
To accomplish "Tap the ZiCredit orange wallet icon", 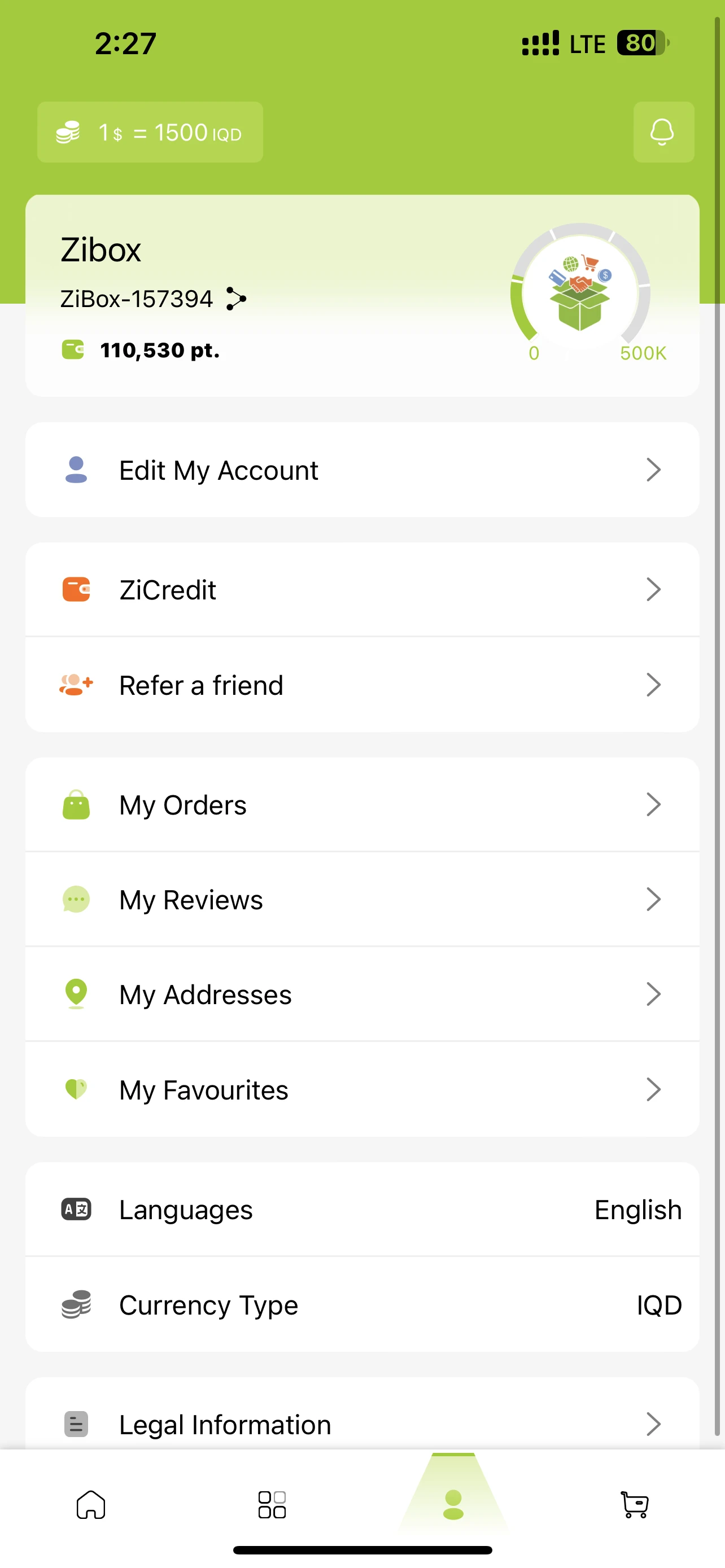I will (x=76, y=589).
